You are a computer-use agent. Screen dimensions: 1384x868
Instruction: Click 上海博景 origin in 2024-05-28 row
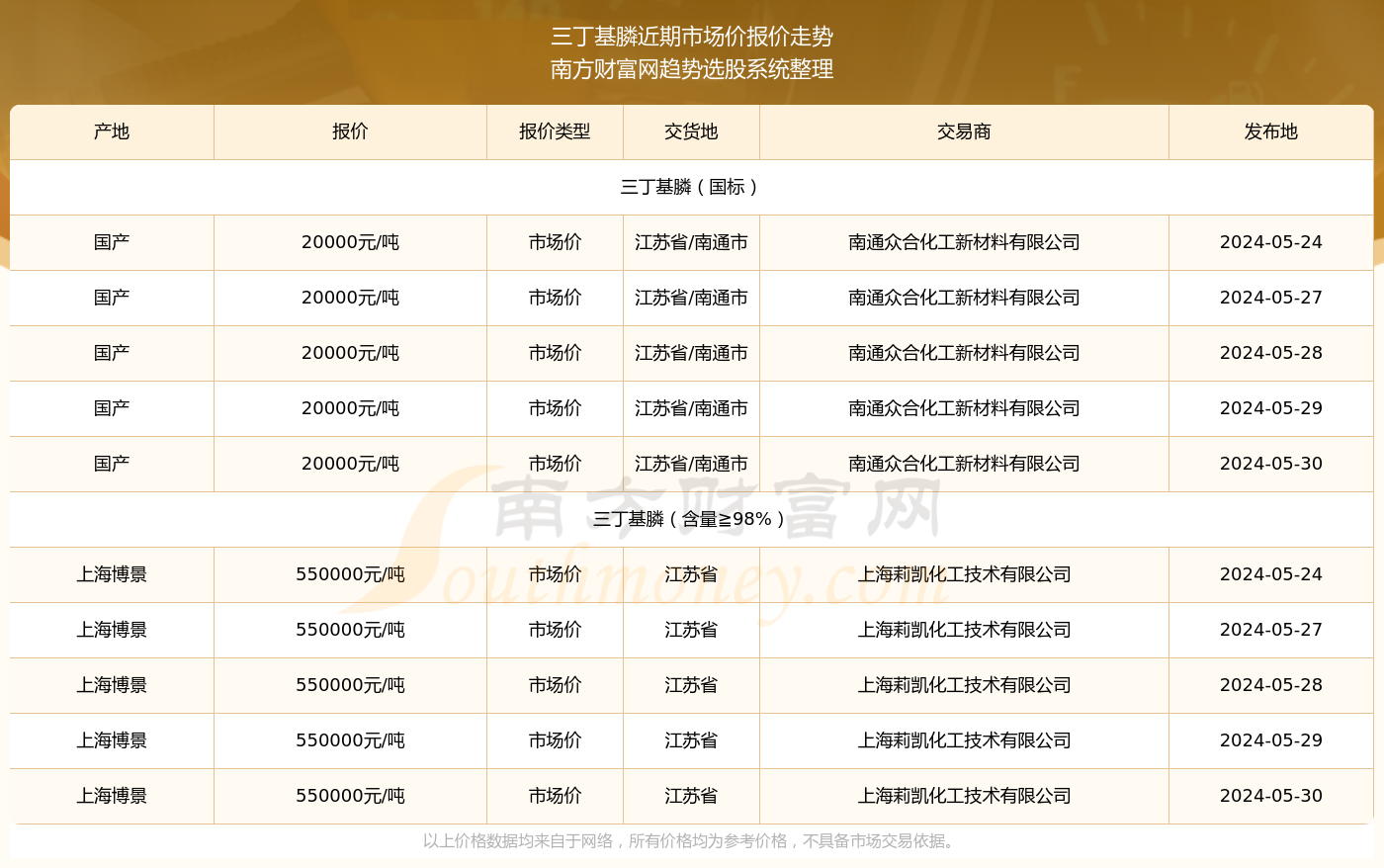point(112,685)
